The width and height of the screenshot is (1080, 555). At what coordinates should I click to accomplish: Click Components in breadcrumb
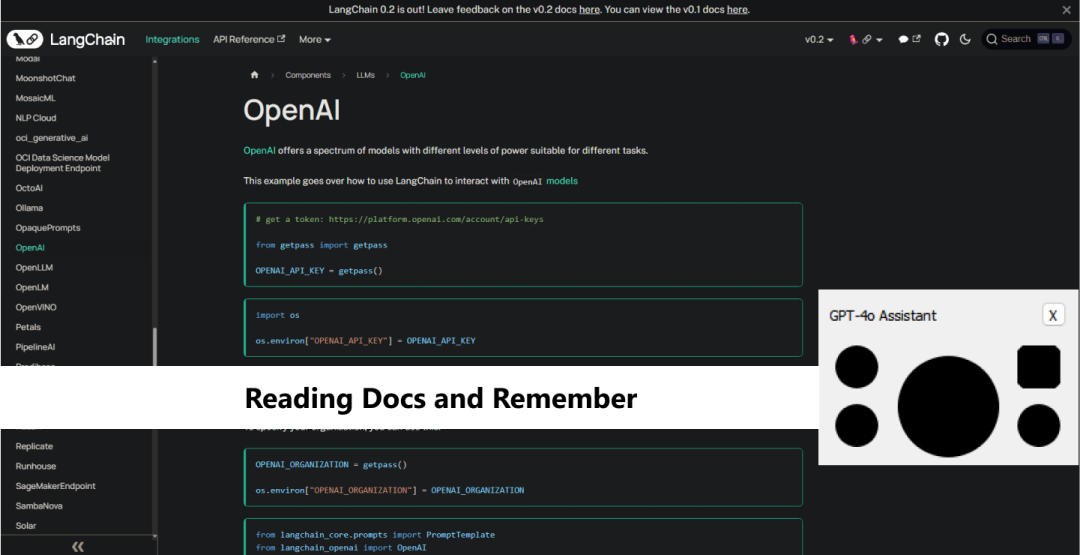pyautogui.click(x=308, y=75)
